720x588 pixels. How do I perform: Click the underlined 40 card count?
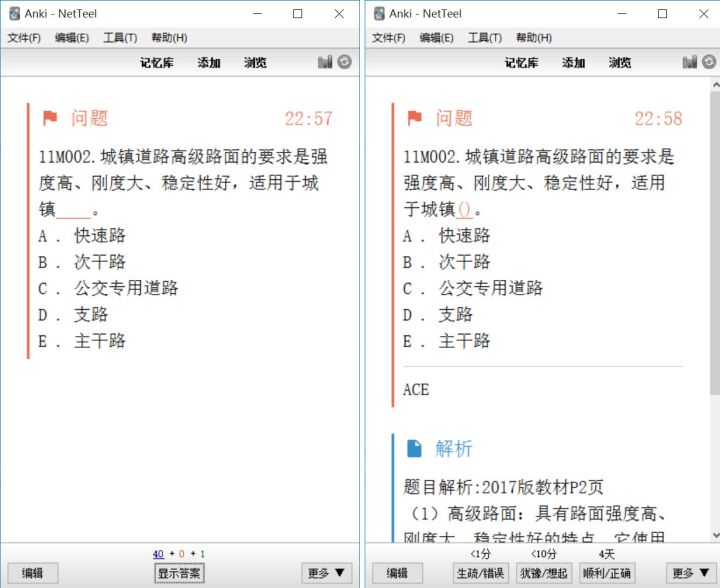point(158,554)
